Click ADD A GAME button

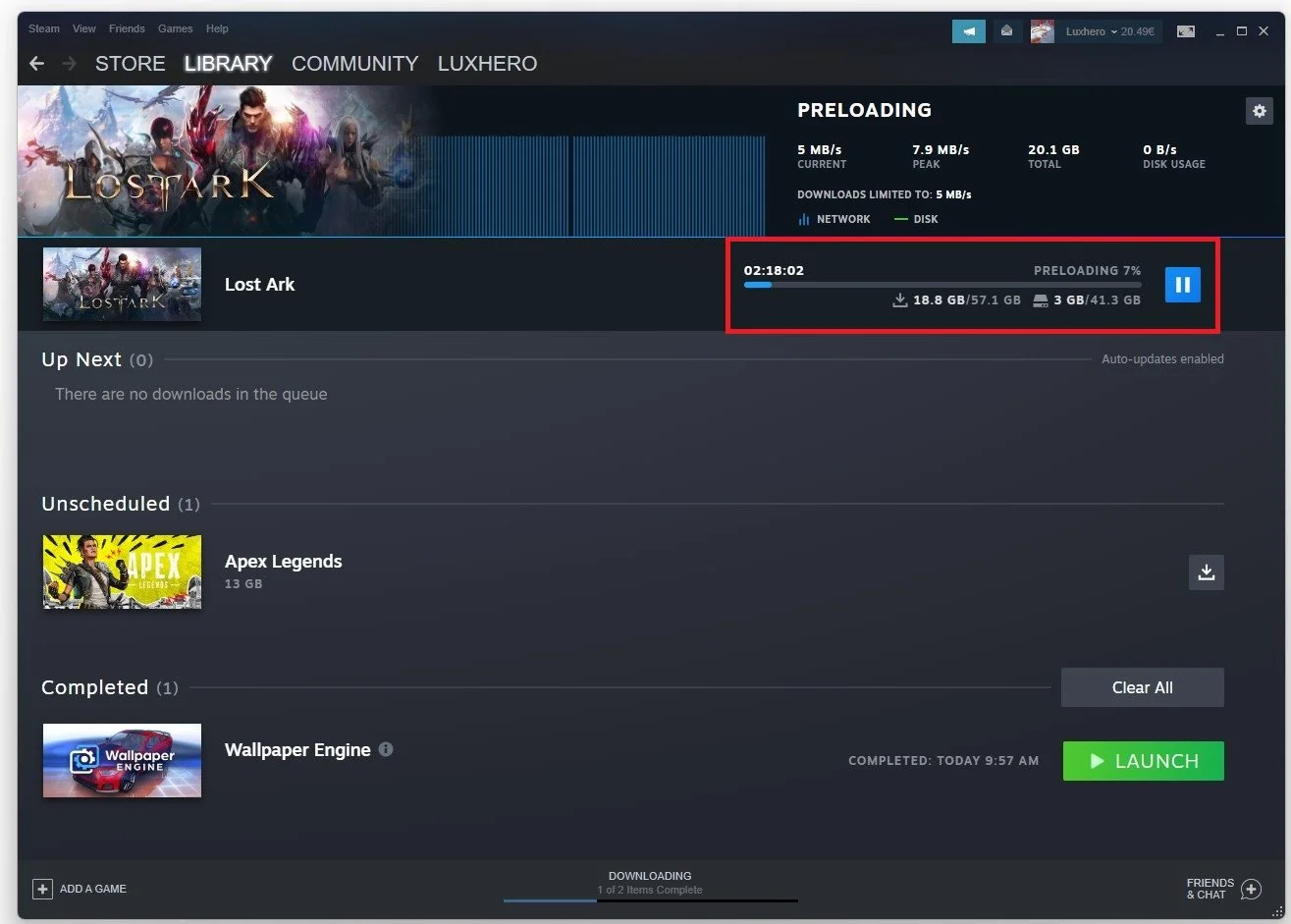[80, 889]
